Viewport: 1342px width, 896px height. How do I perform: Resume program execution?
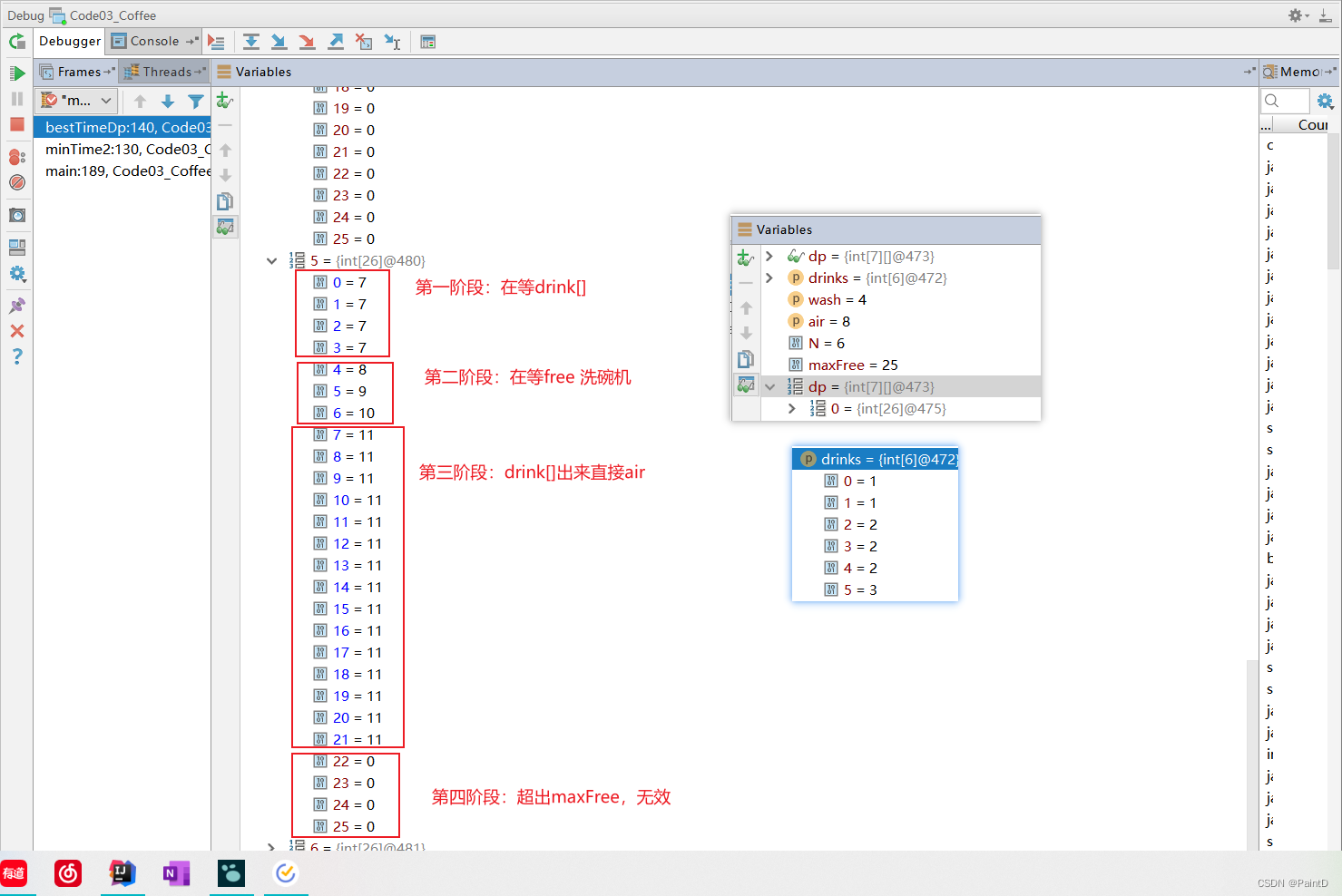(17, 73)
